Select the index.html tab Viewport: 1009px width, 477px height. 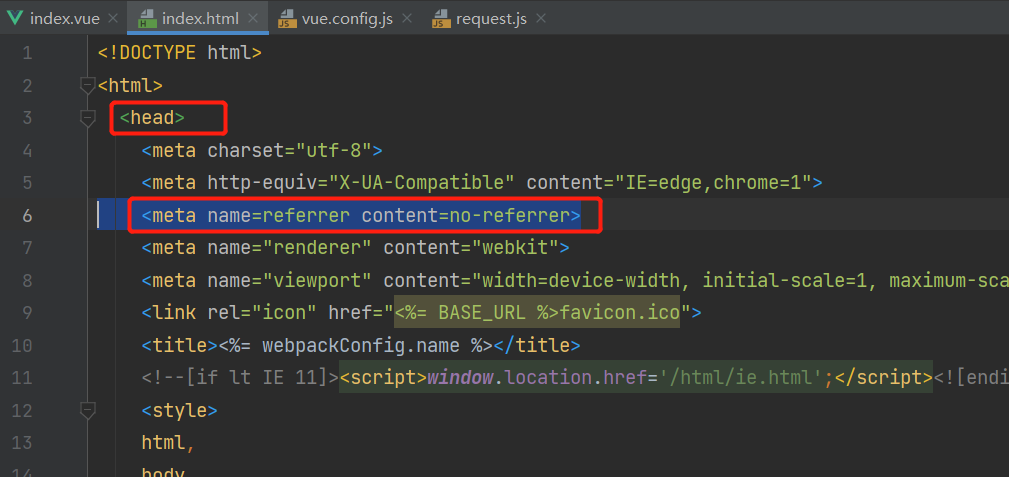198,18
